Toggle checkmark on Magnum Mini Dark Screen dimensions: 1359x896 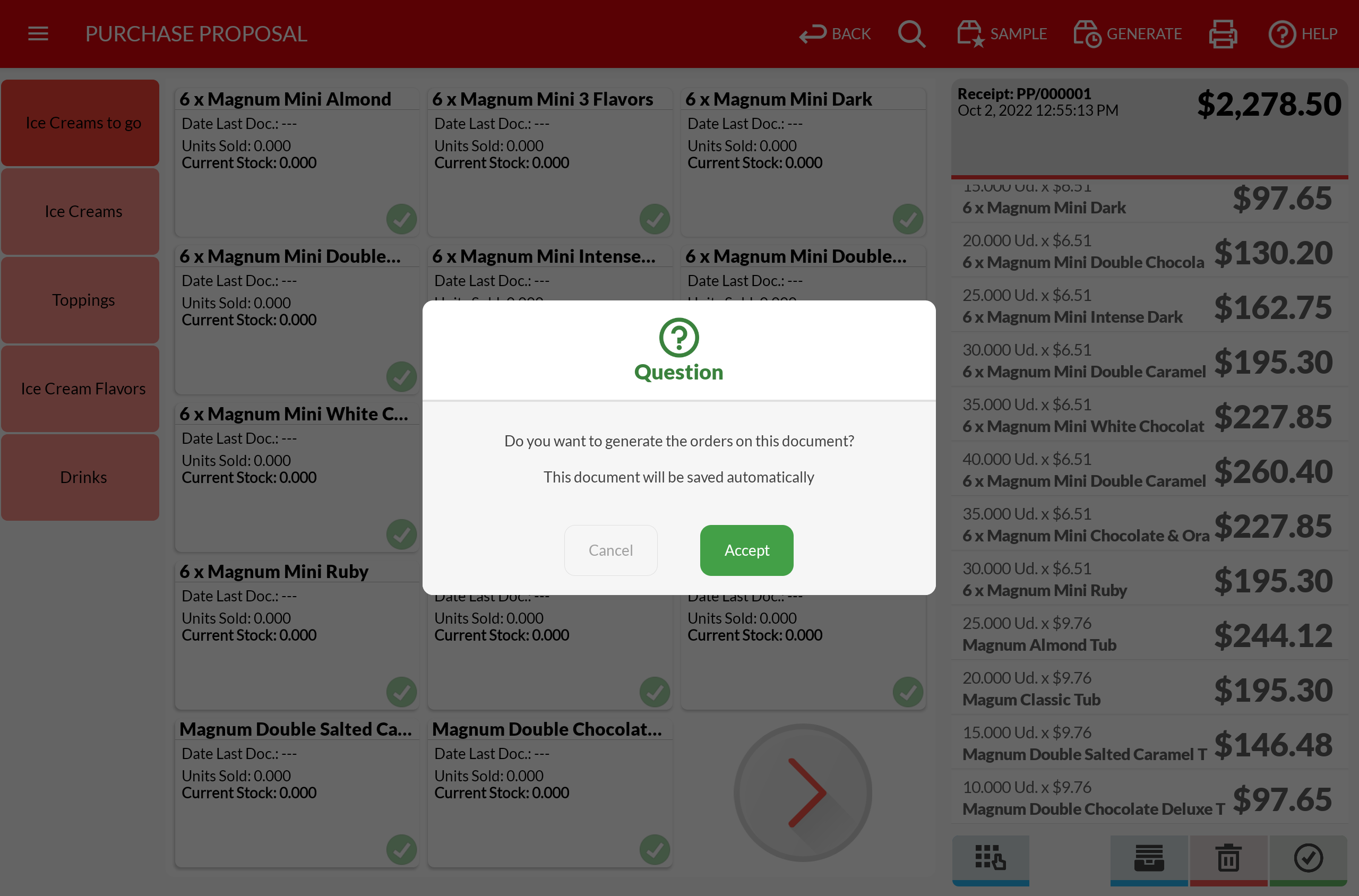908,219
